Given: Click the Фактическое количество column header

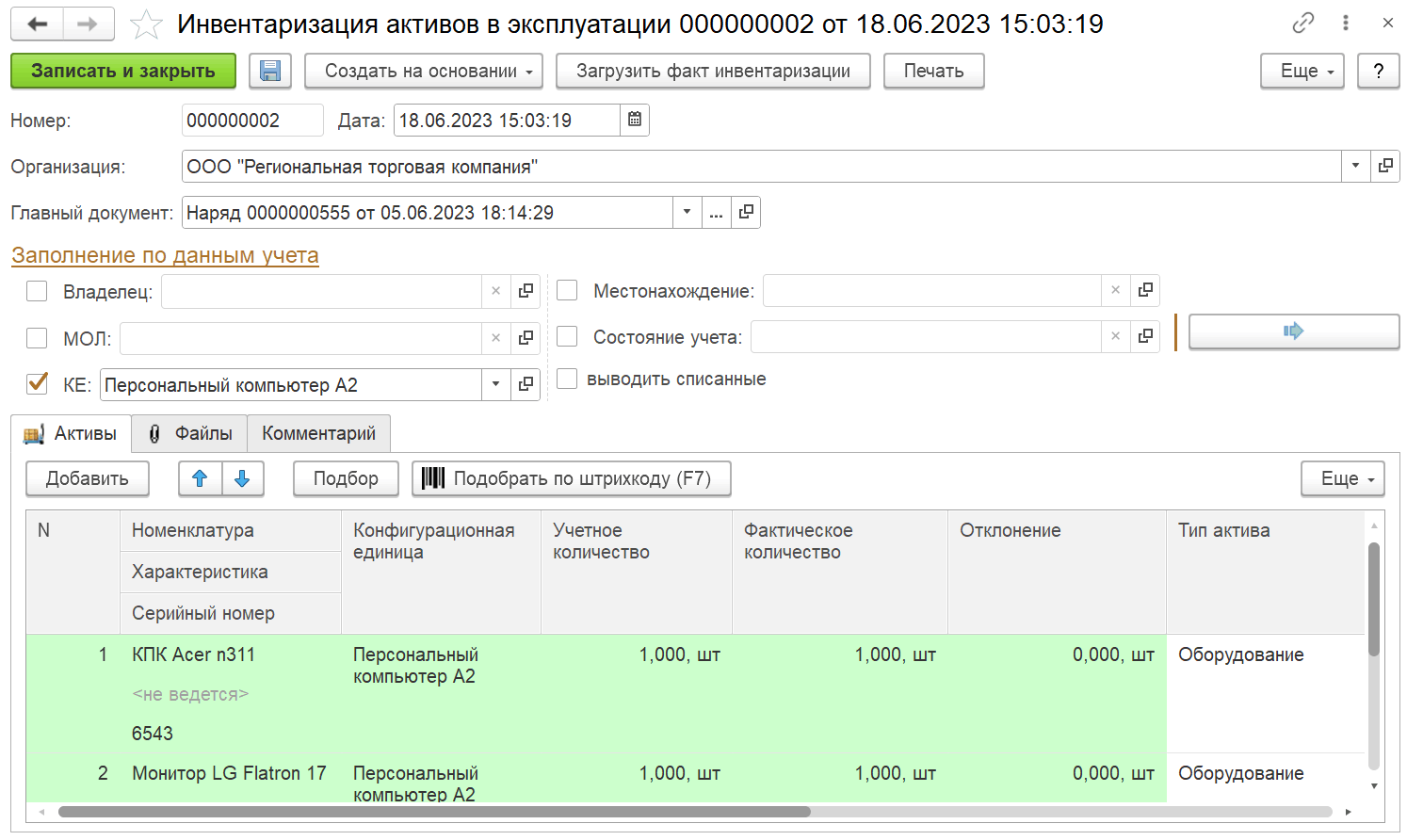Looking at the screenshot, I should point(840,572).
